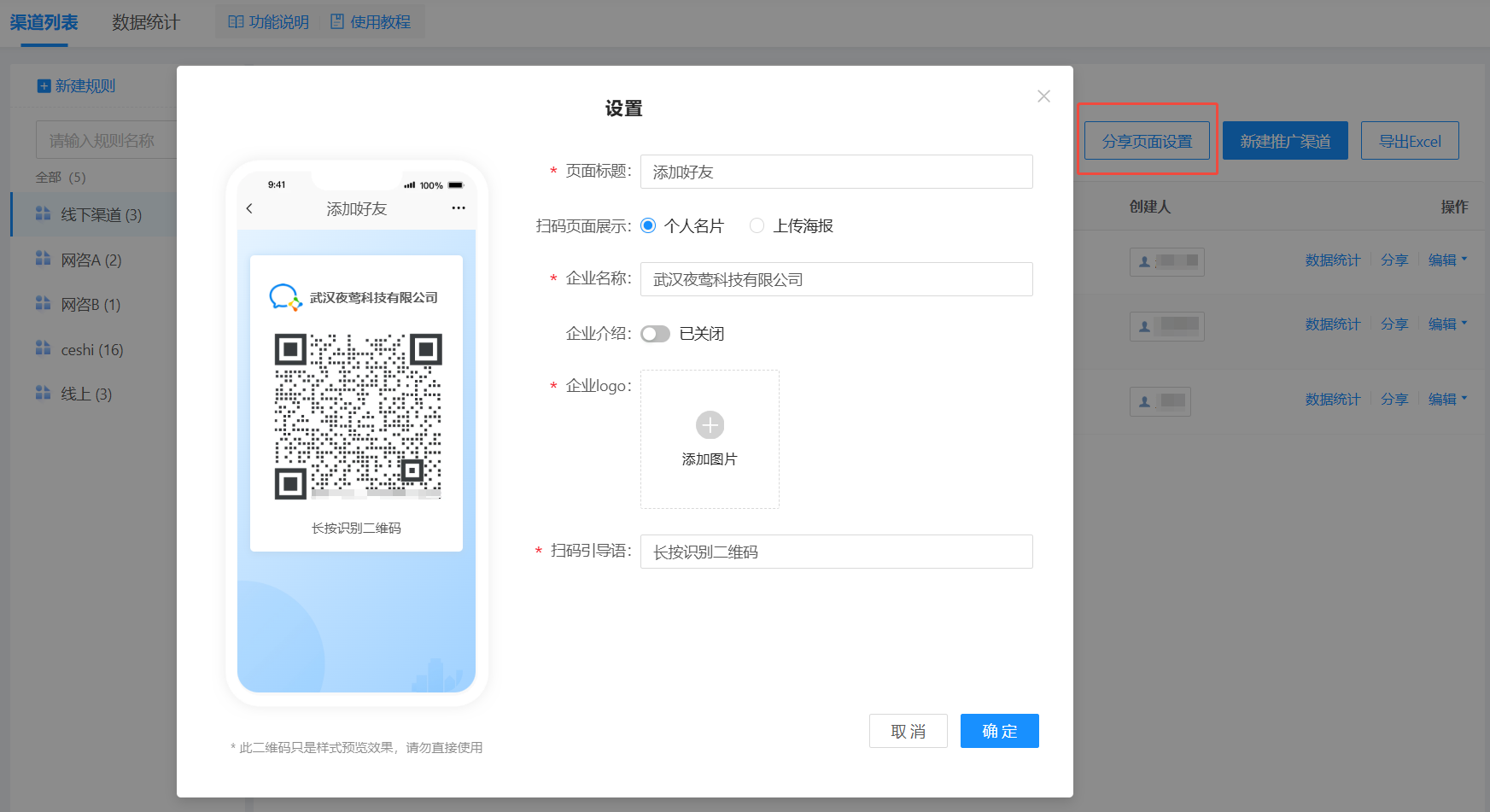This screenshot has height=812, width=1490.
Task: Open 数据统计 link in first table row
Action: (1332, 260)
